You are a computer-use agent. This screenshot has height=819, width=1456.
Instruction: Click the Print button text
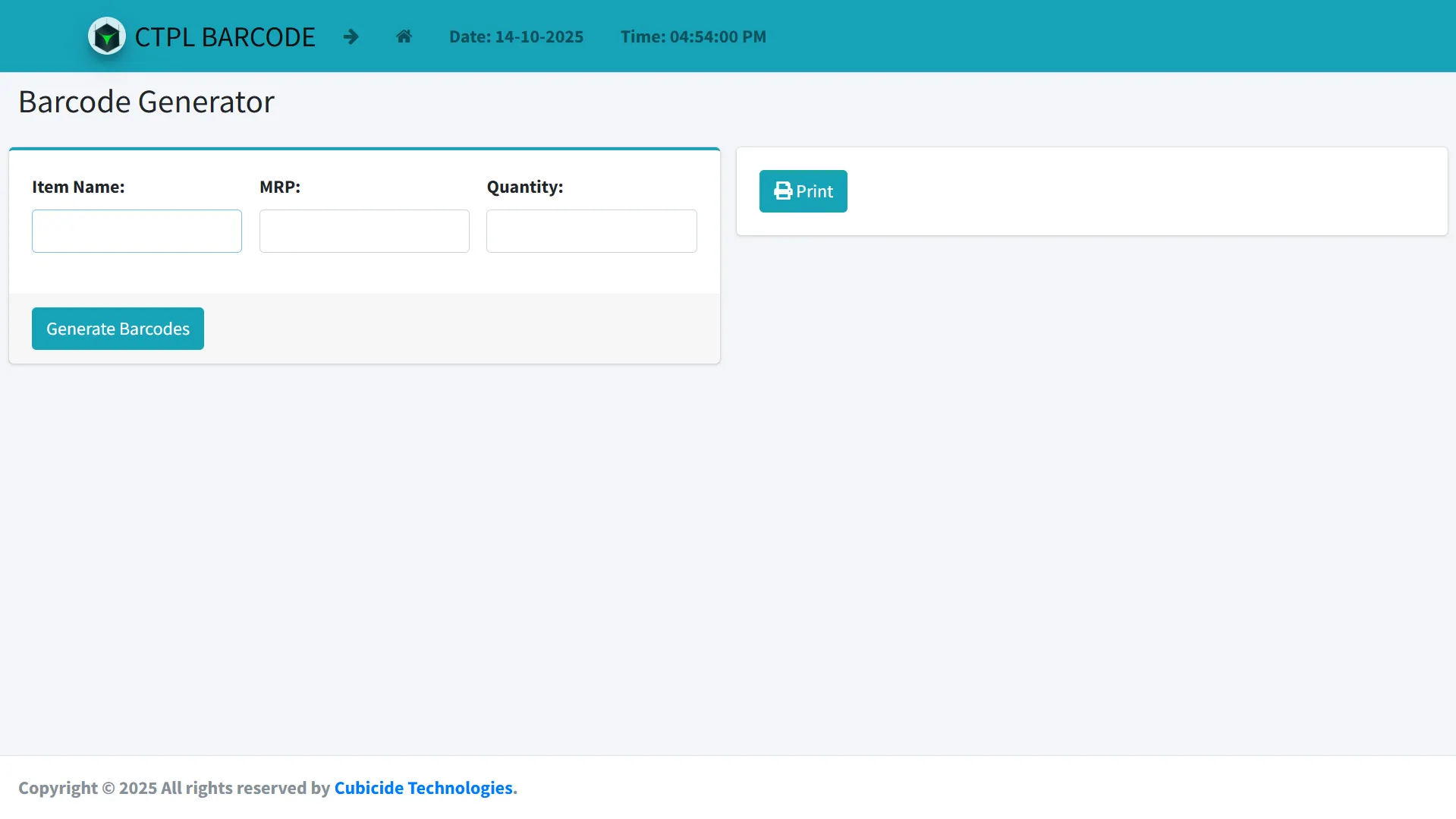814,192
